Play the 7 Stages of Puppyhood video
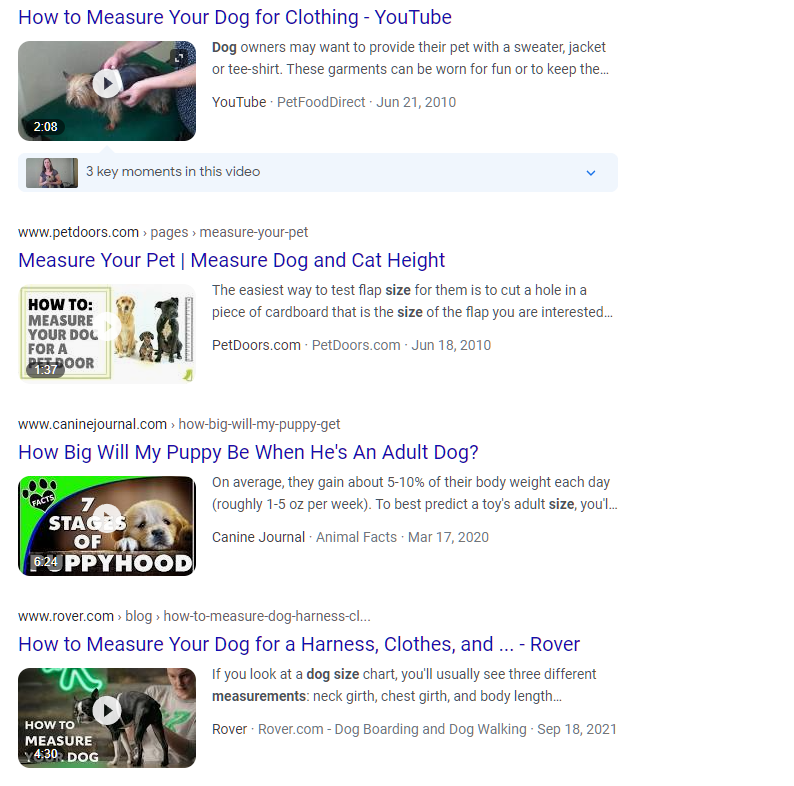Viewport: 794px width, 786px height. (107, 519)
